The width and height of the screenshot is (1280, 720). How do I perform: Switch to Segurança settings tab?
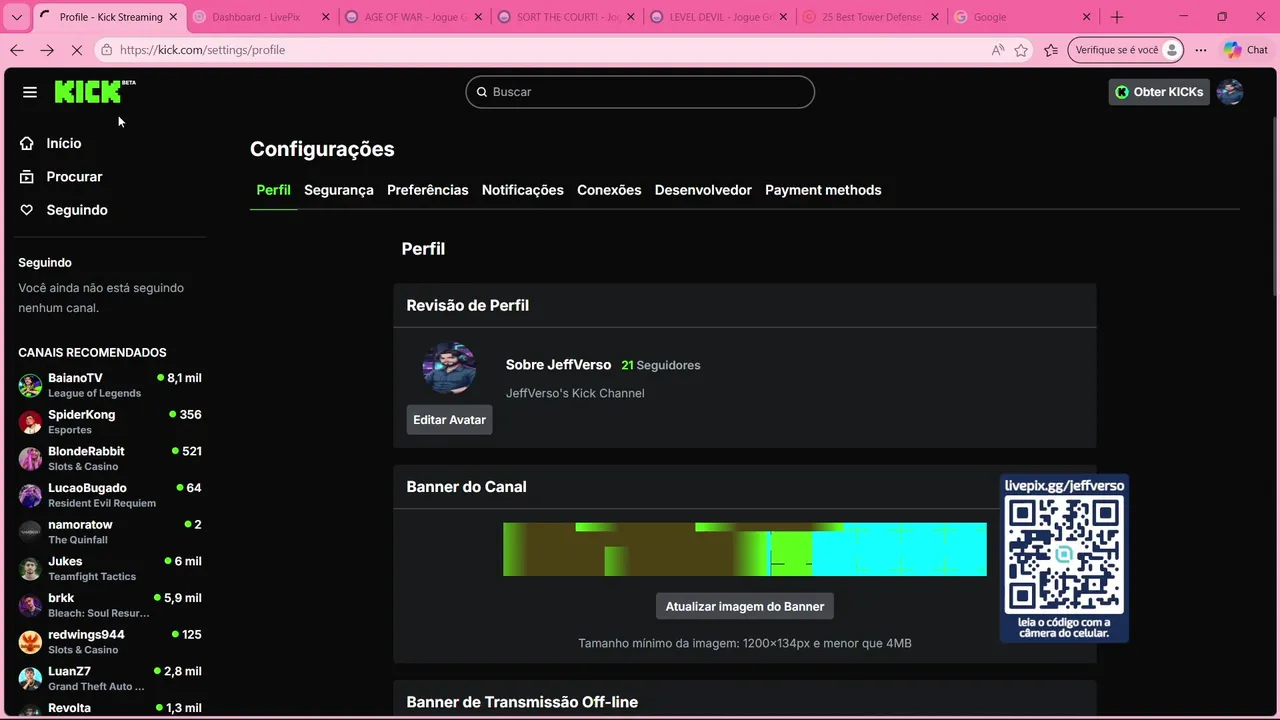(x=339, y=190)
